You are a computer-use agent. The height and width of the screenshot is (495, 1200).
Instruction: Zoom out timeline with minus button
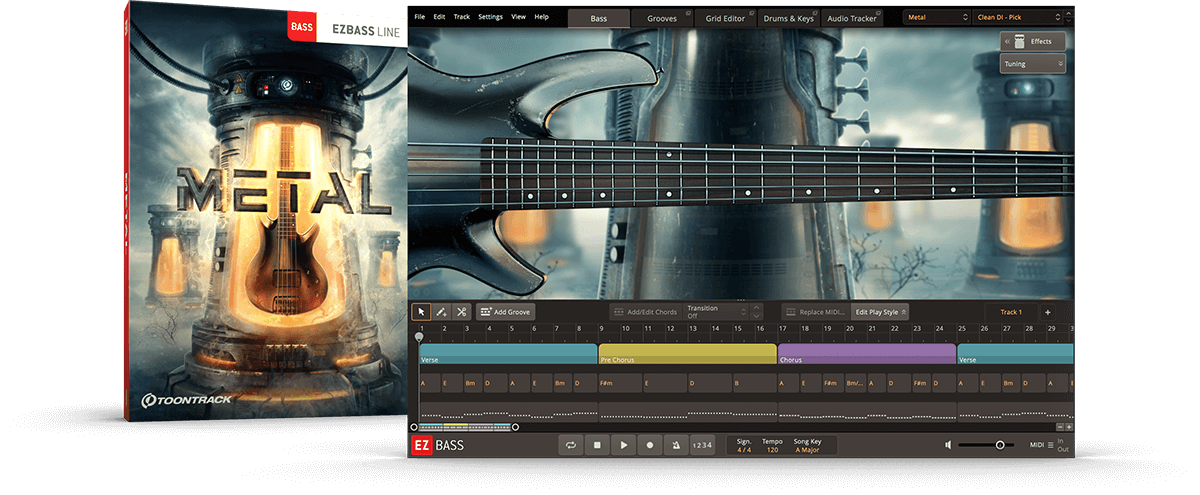1058,427
